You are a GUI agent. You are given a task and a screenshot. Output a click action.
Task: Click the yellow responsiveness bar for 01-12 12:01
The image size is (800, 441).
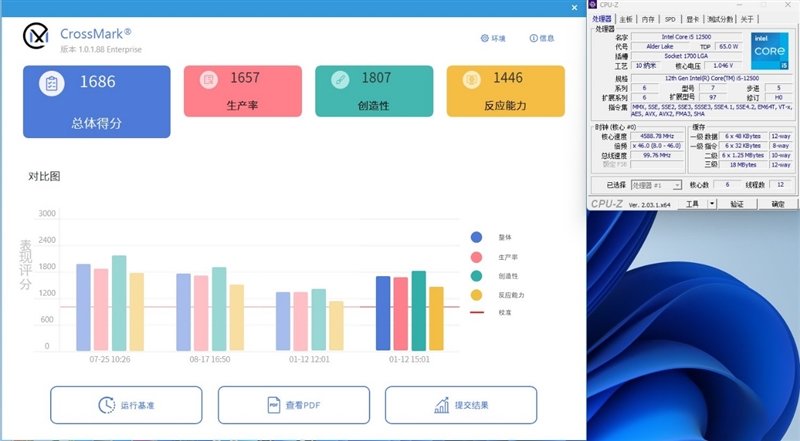point(336,326)
